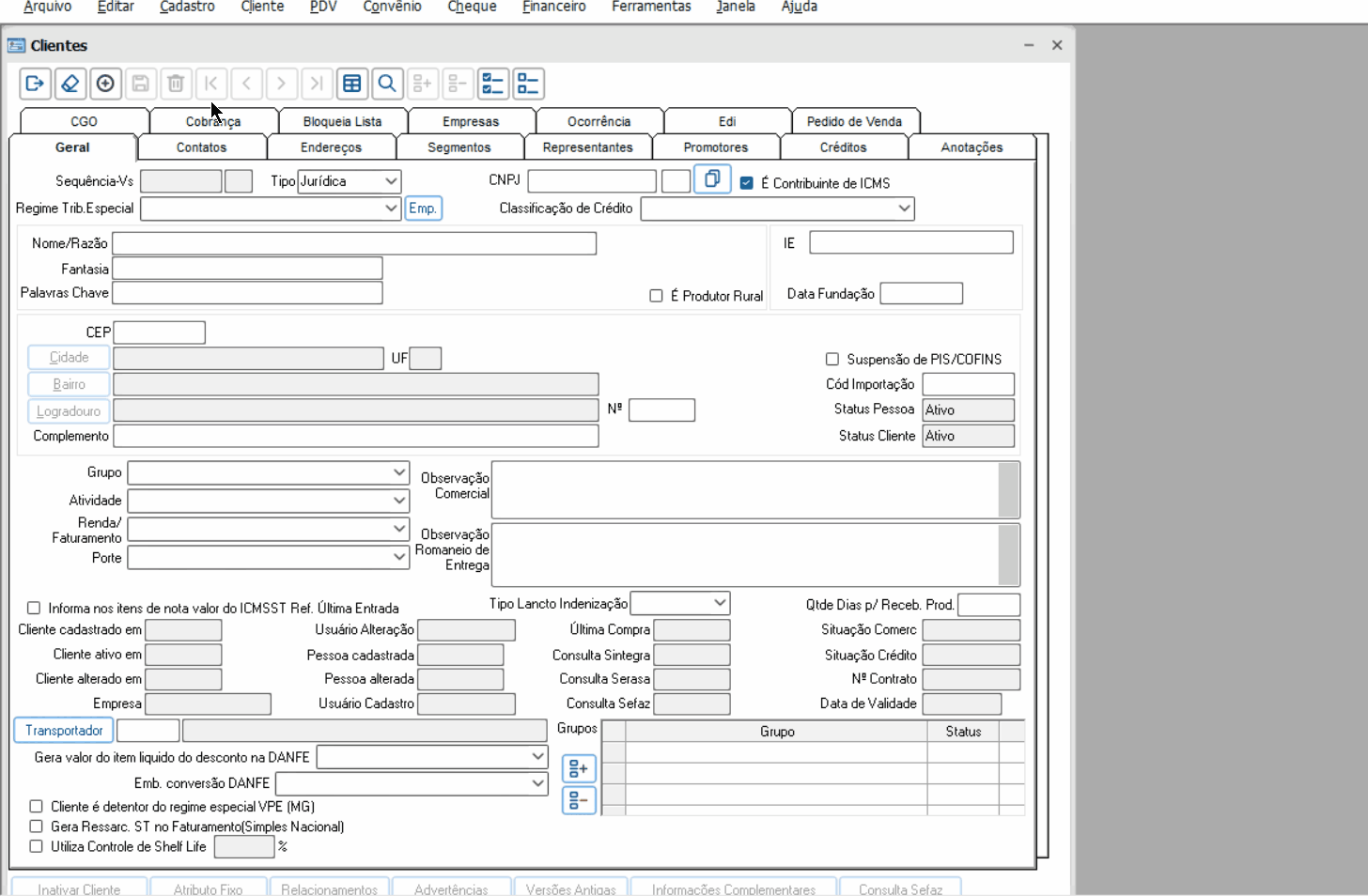Click the Logradouro lookup button
Image resolution: width=1368 pixels, height=896 pixels.
69,411
